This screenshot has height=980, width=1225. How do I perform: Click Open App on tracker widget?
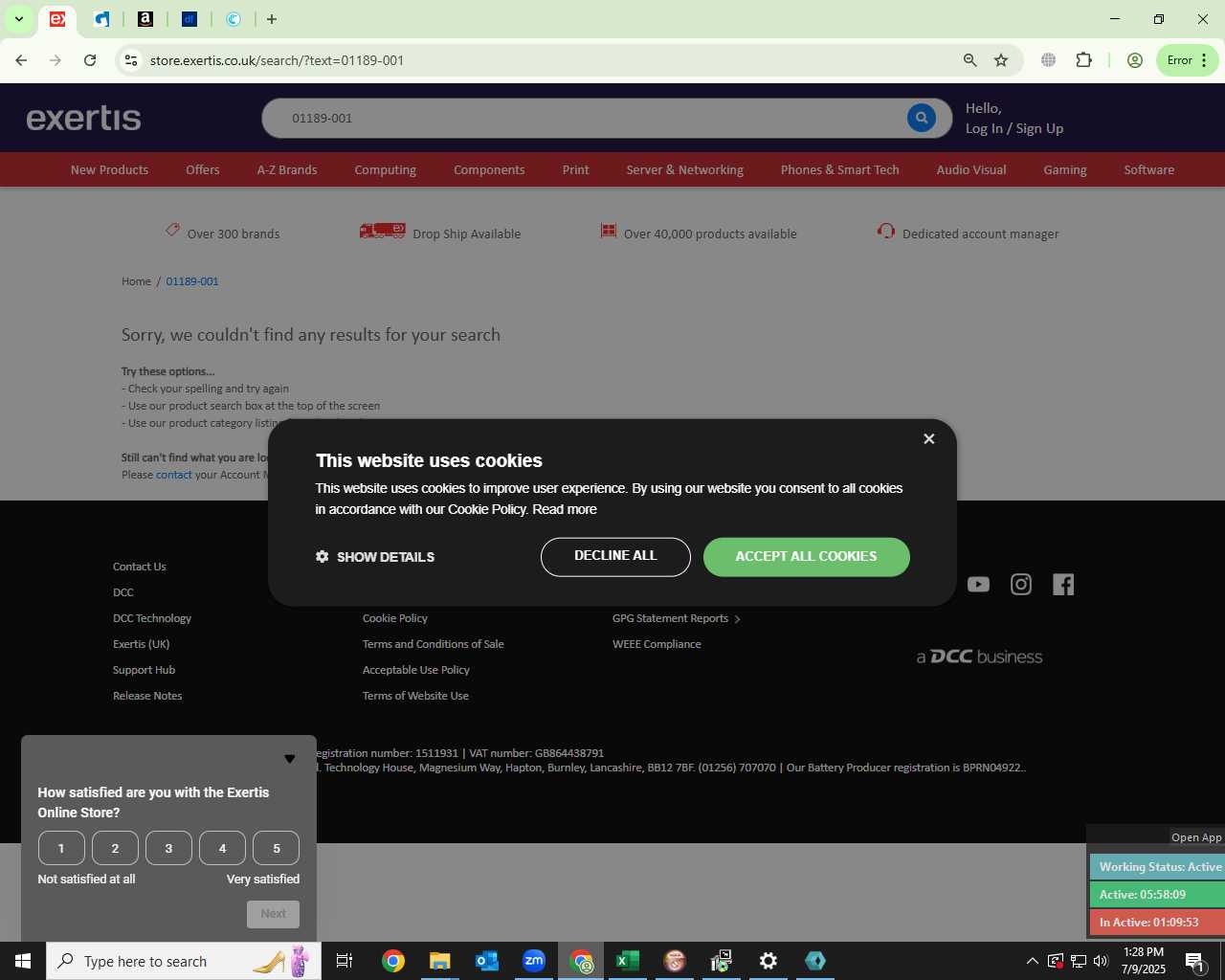1196,837
